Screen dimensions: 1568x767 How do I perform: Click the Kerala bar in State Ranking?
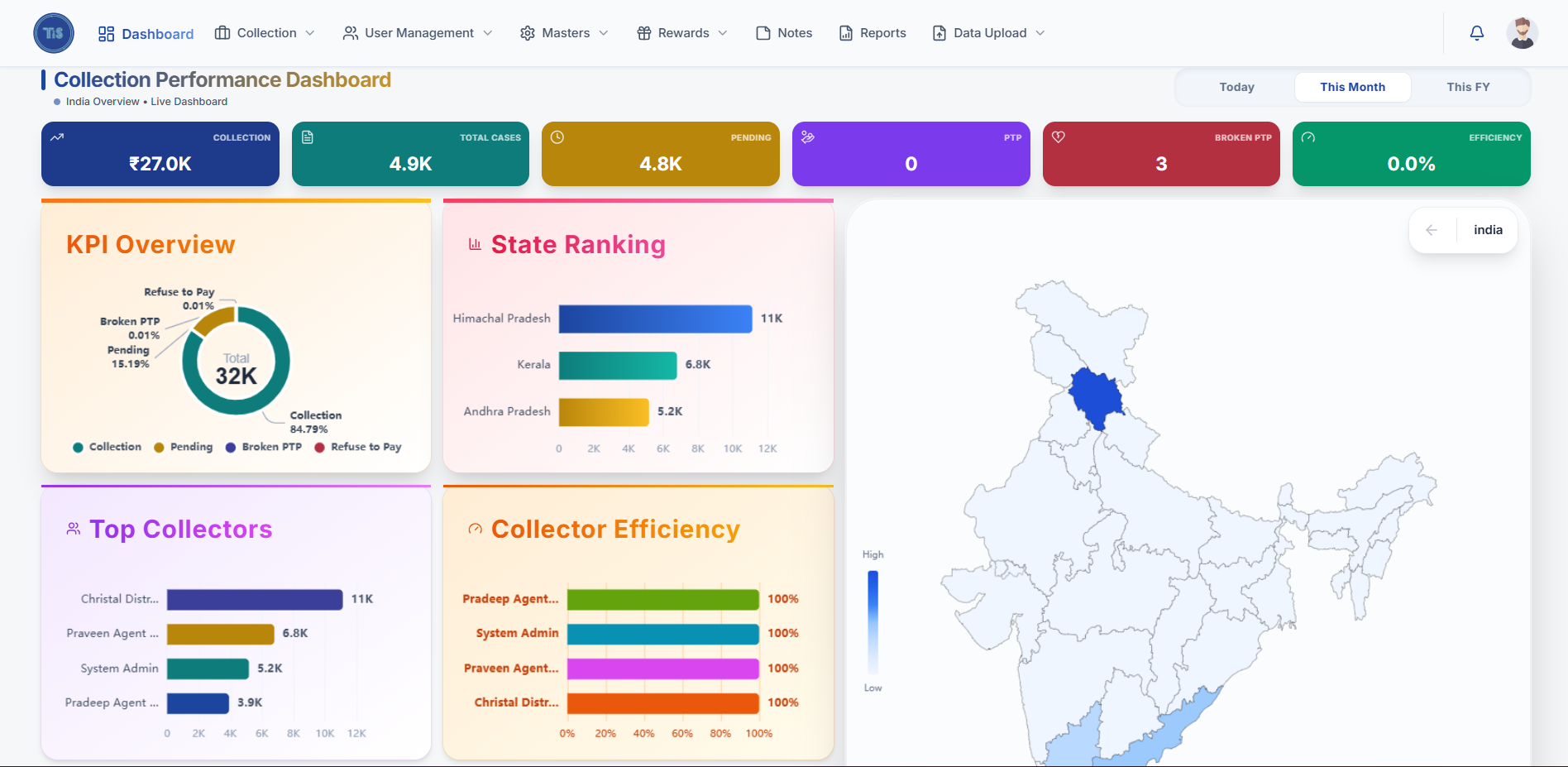(x=618, y=365)
